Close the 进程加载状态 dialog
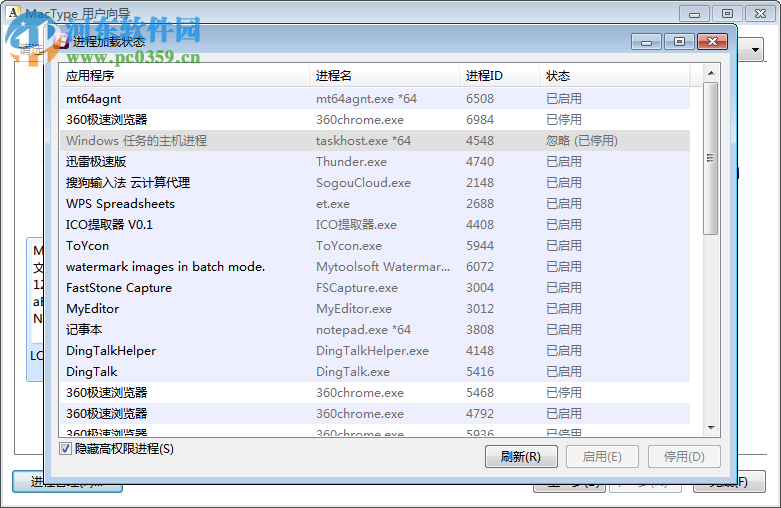 coord(712,42)
